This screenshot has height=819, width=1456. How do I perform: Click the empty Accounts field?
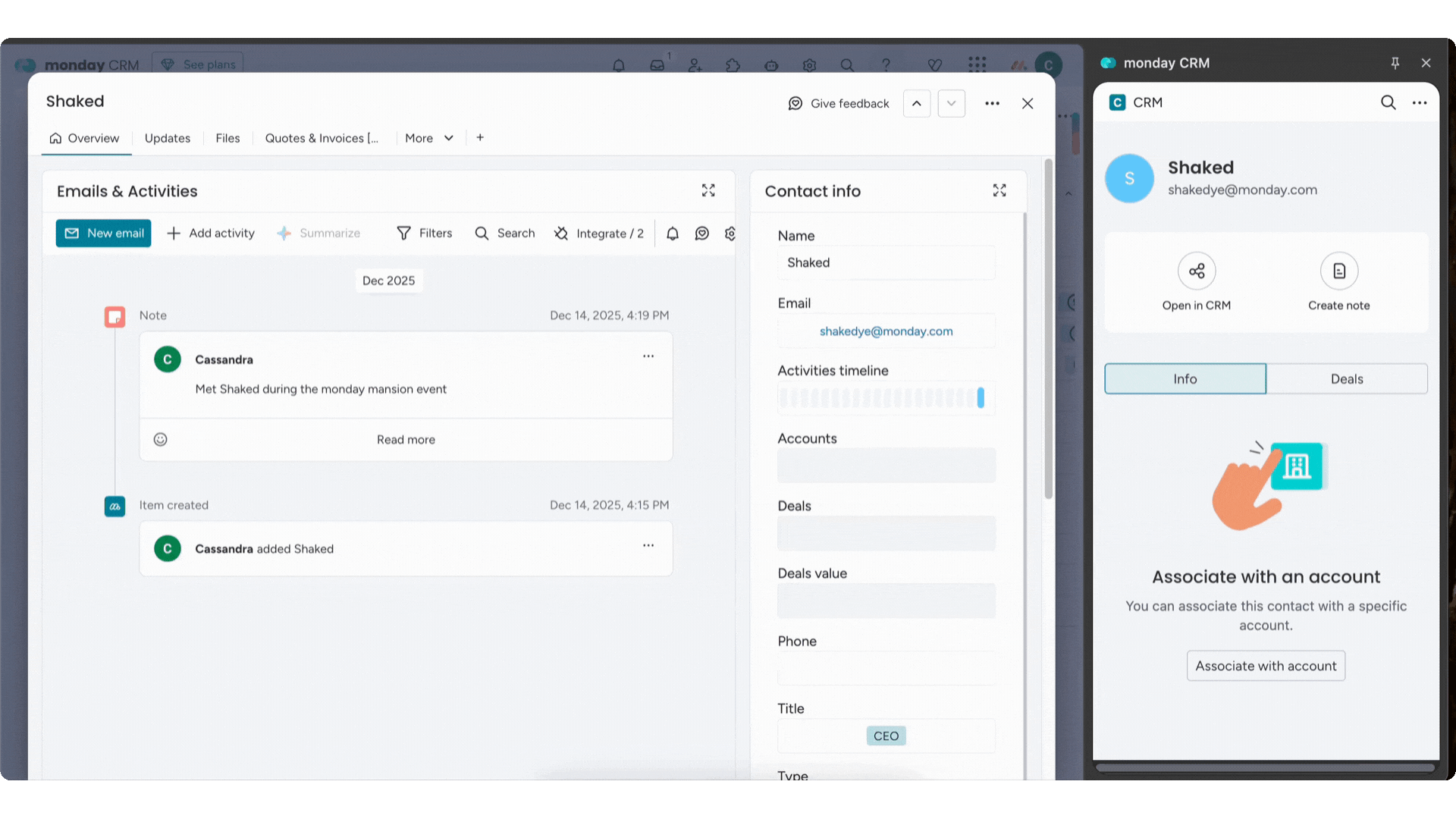click(x=886, y=466)
